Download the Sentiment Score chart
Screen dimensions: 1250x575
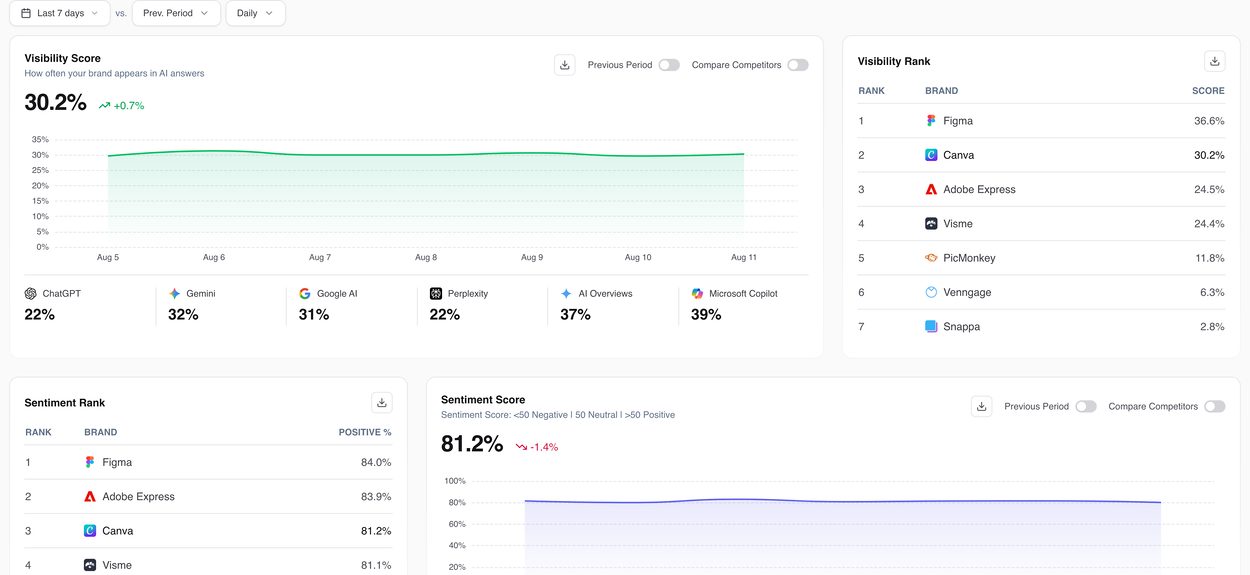(981, 407)
